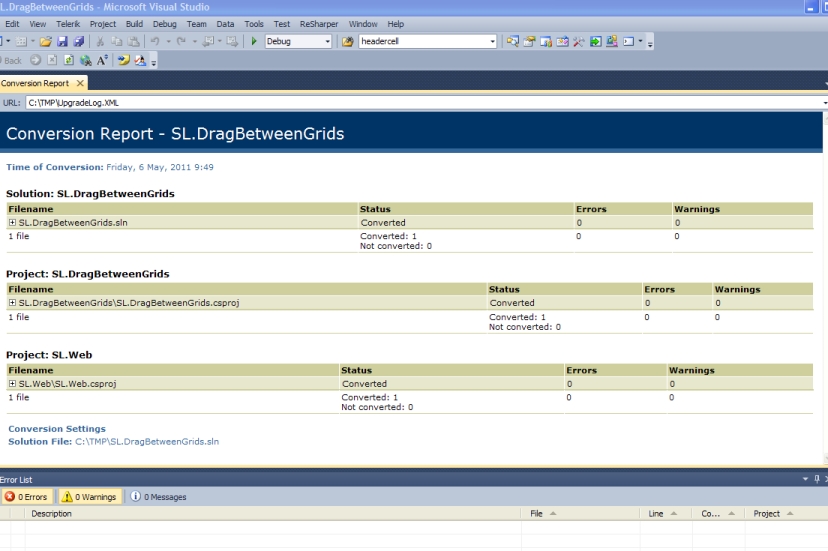The width and height of the screenshot is (828, 551).
Task: Open the Tools menu
Action: point(254,24)
